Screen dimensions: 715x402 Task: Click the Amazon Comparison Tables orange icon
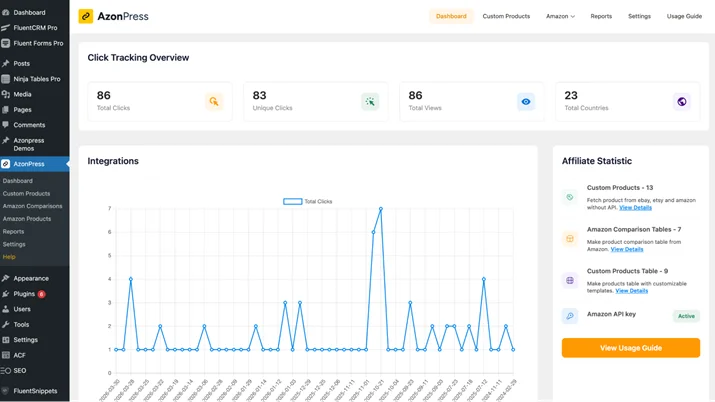(570, 239)
